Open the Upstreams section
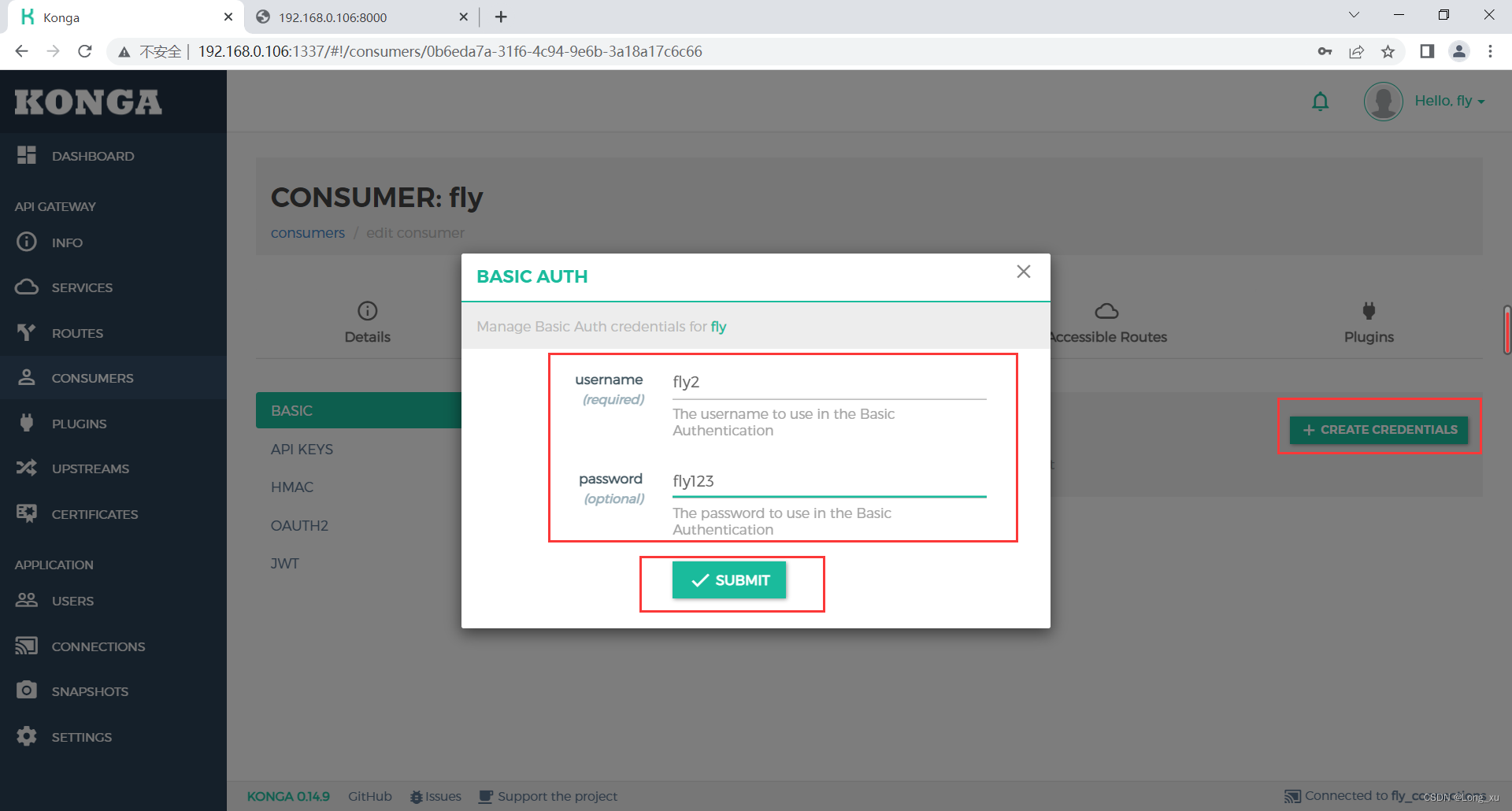 [91, 468]
